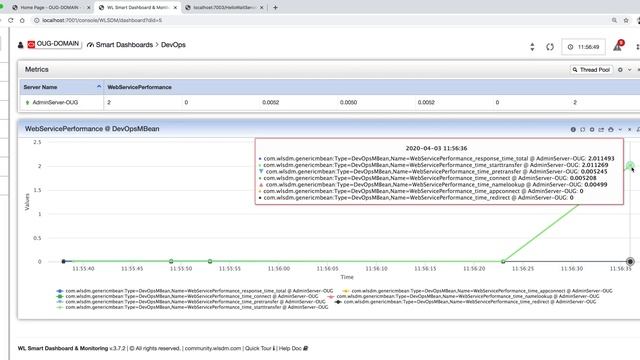The width and height of the screenshot is (640, 360).
Task: Toggle time_pretransfer legend series
Action: pyautogui.click(x=191, y=302)
